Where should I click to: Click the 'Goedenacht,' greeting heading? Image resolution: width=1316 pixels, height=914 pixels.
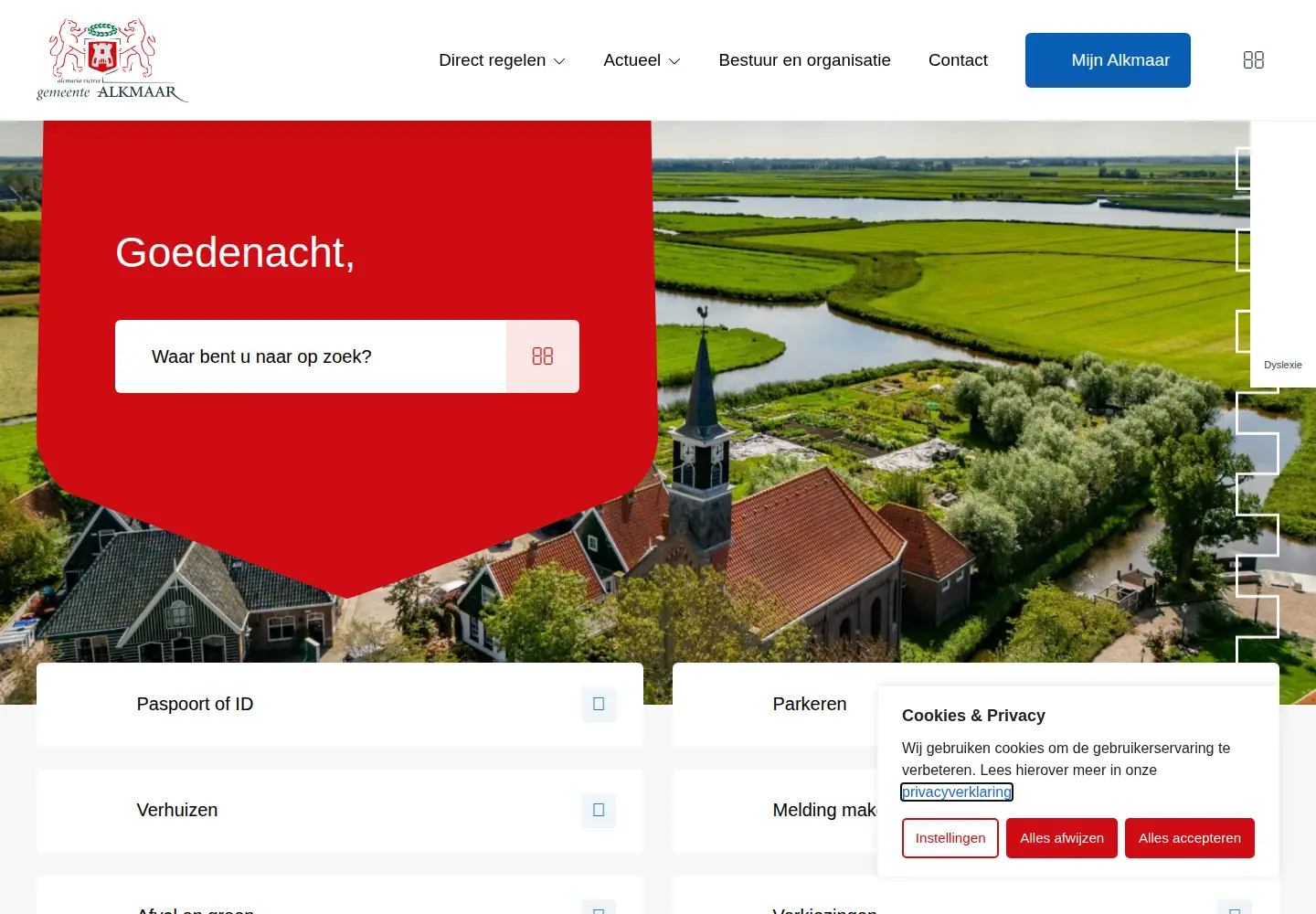235,252
